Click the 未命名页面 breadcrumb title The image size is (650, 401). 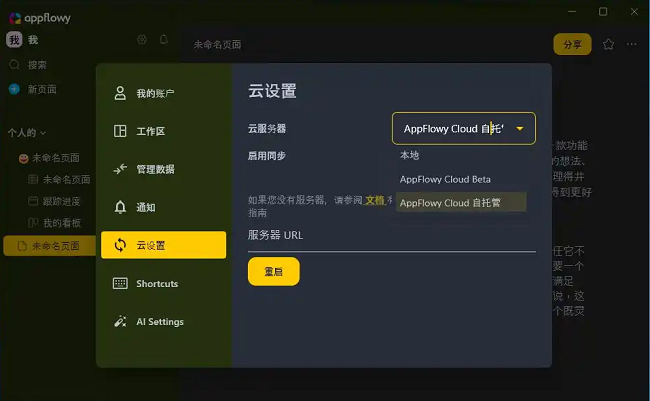(218, 44)
